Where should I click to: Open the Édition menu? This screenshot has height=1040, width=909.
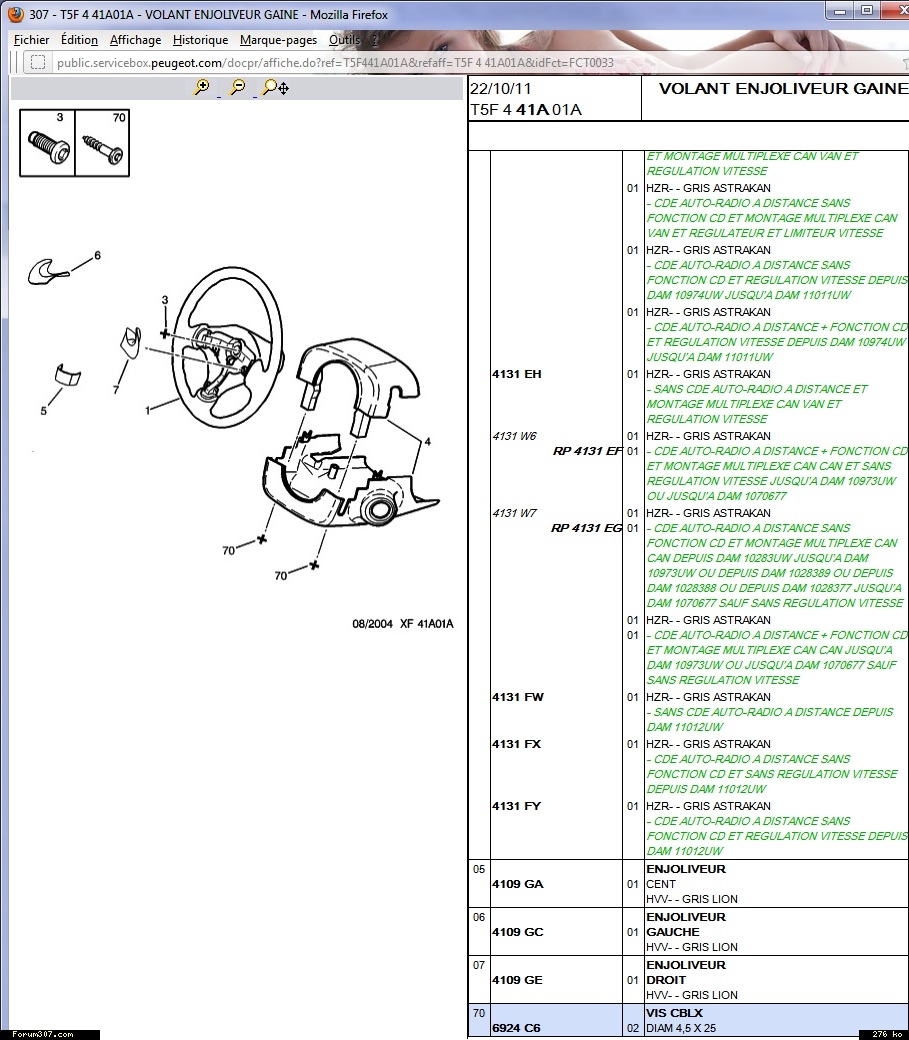tap(79, 40)
